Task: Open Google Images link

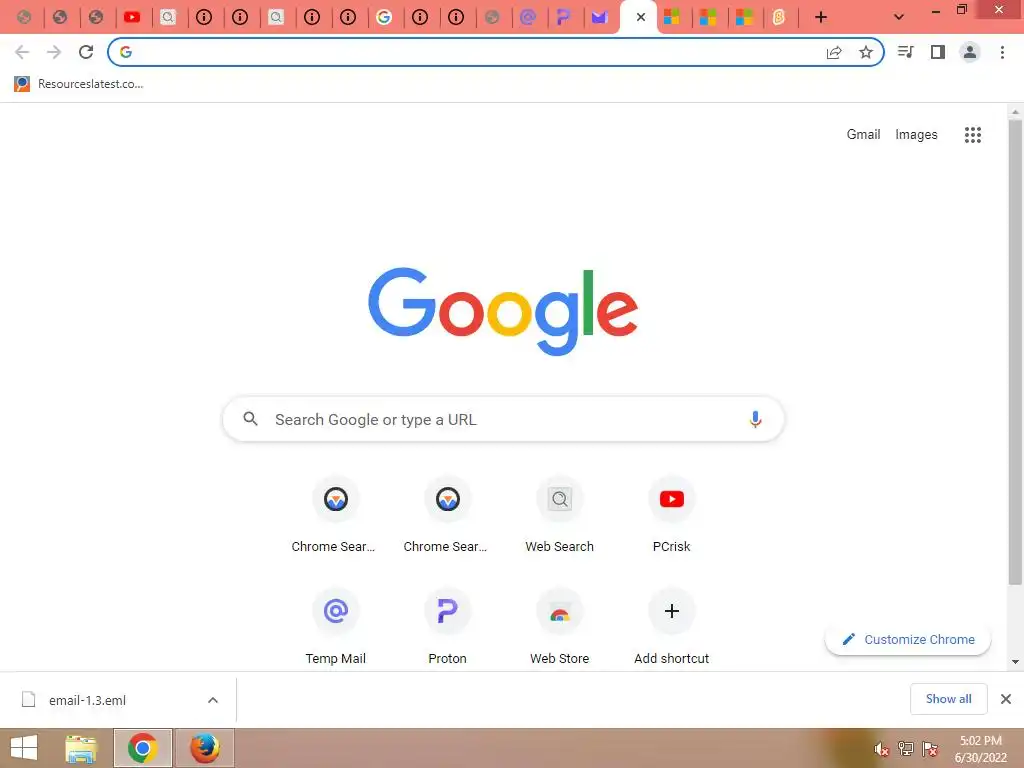Action: [x=916, y=135]
